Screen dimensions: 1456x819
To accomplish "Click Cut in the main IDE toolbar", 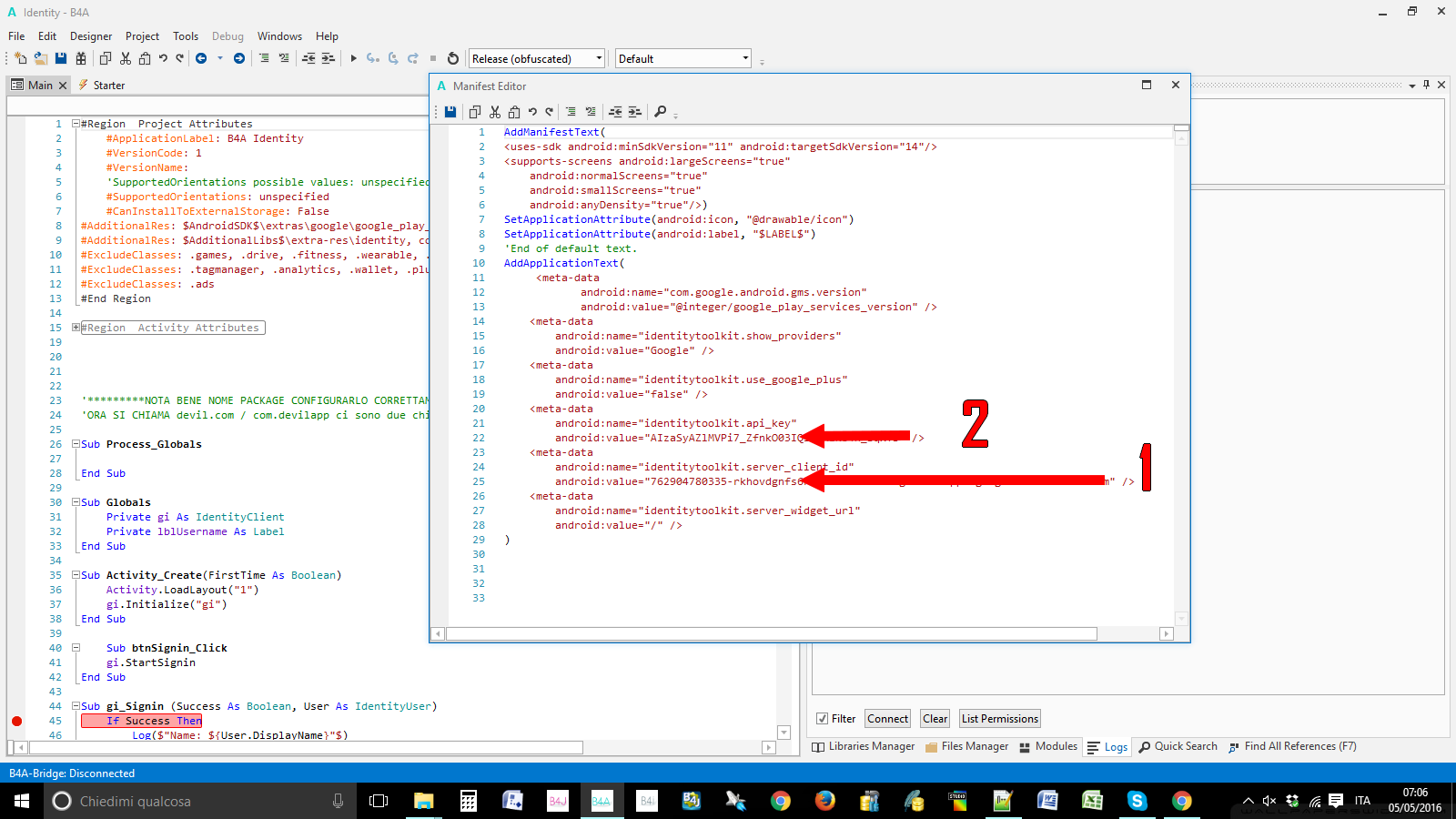I will point(126,58).
